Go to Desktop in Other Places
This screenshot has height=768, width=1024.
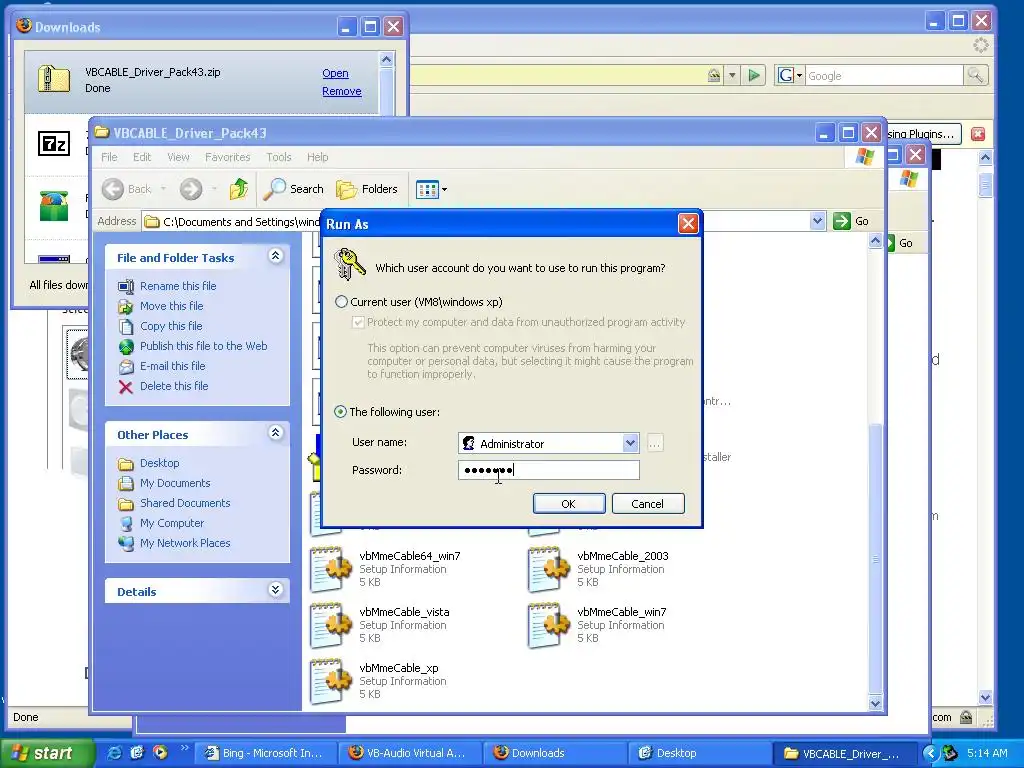[159, 463]
